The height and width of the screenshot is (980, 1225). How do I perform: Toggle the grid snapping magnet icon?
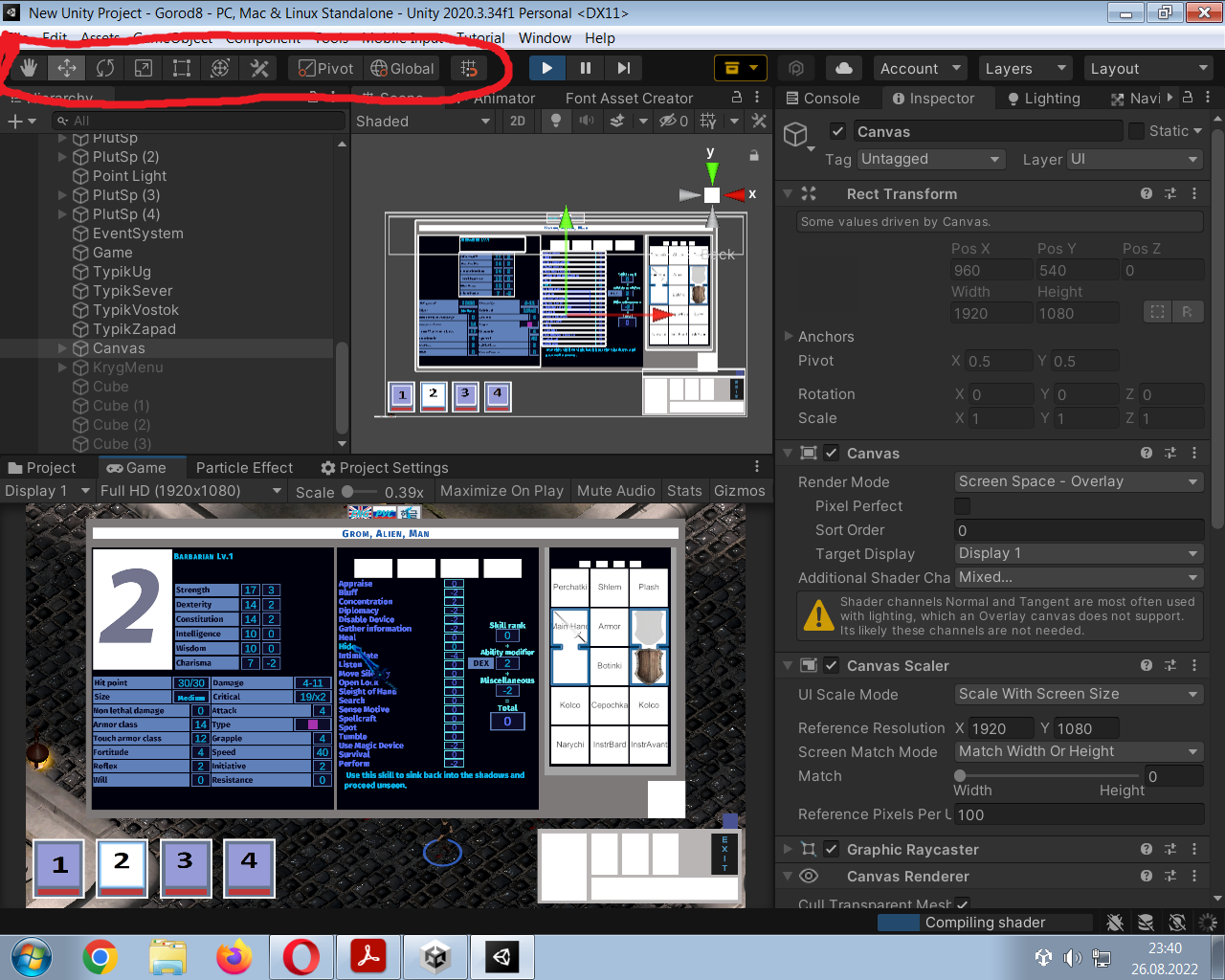tap(469, 68)
